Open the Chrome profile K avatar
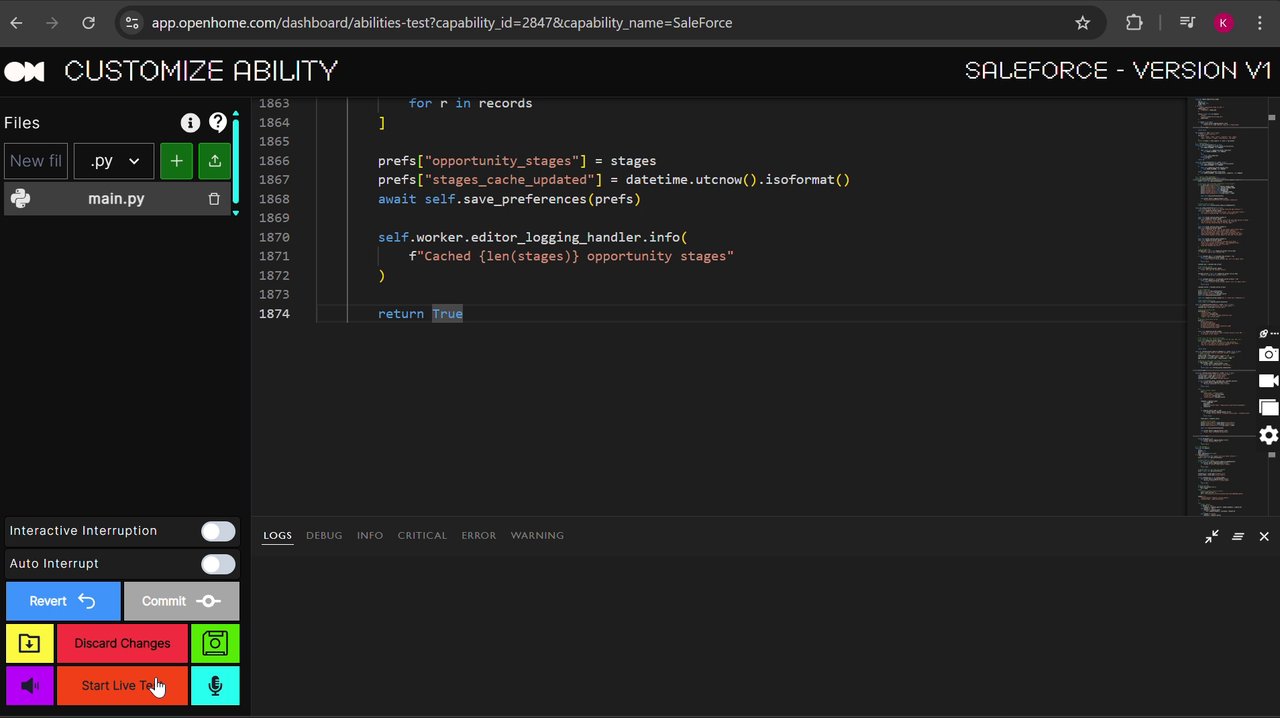 click(x=1223, y=22)
